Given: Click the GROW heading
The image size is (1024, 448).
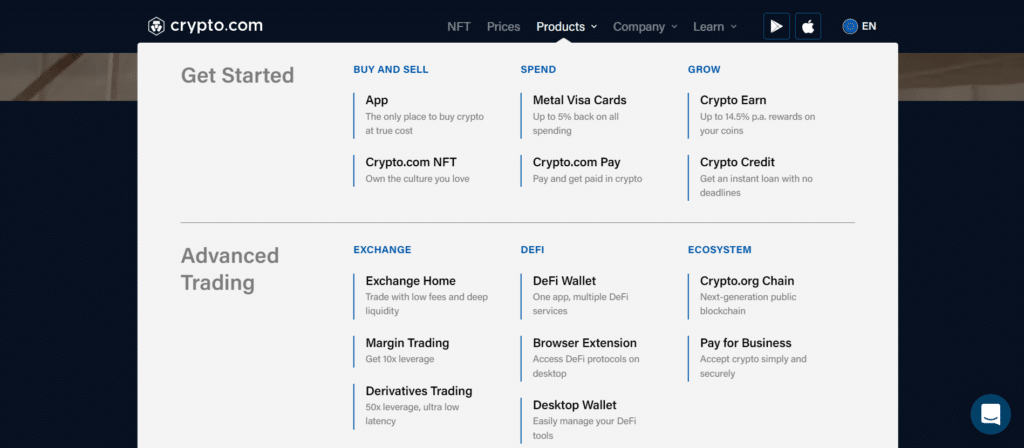Looking at the screenshot, I should (x=704, y=69).
